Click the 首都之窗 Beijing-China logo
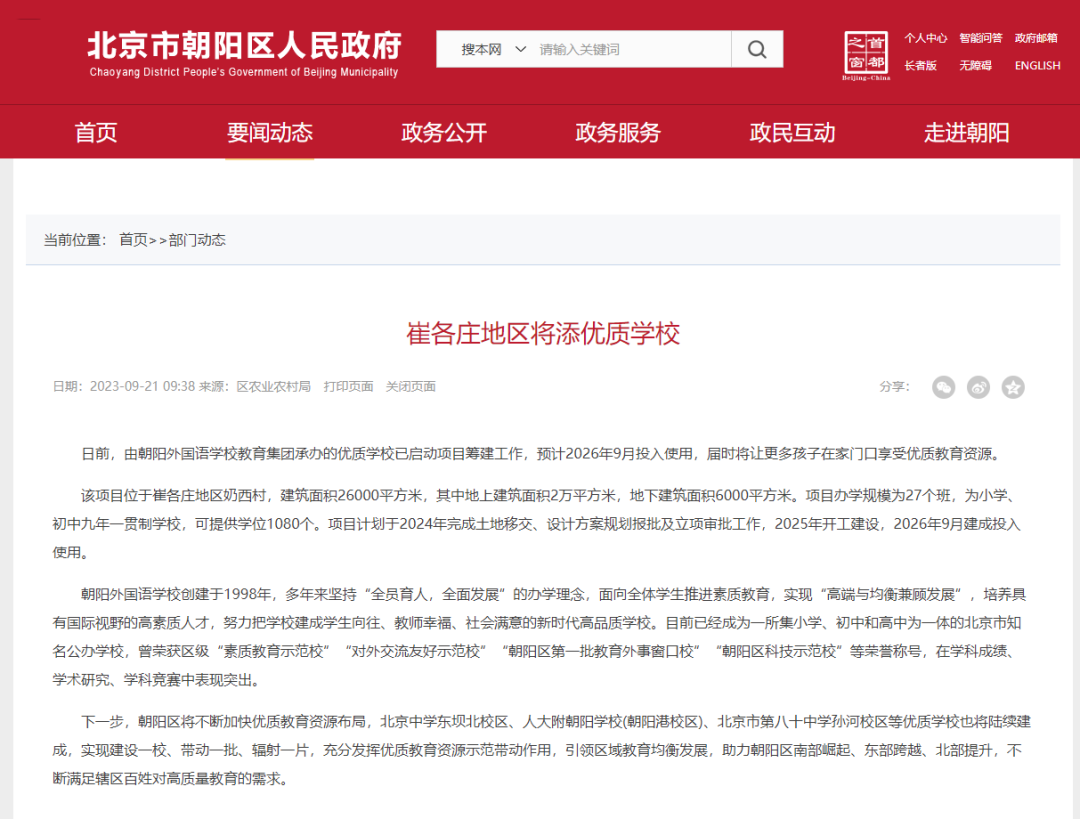This screenshot has width=1080, height=819. [x=866, y=55]
